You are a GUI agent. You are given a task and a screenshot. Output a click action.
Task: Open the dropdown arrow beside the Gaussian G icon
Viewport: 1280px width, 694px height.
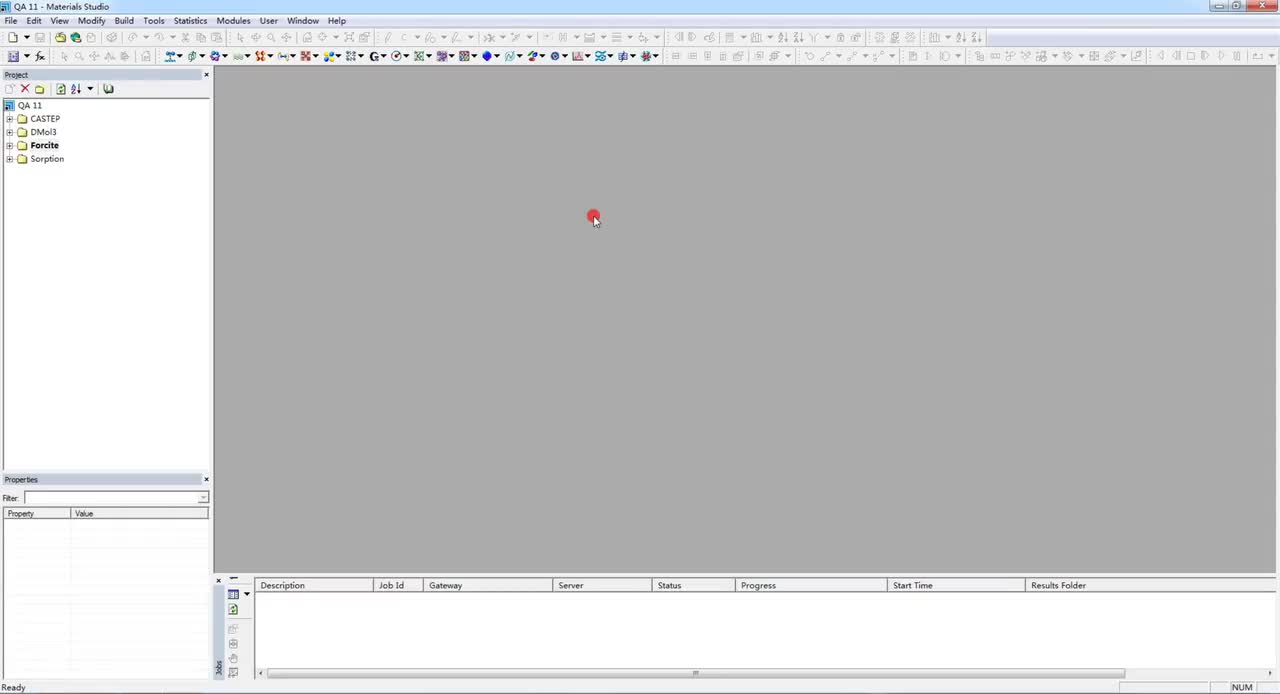[383, 56]
